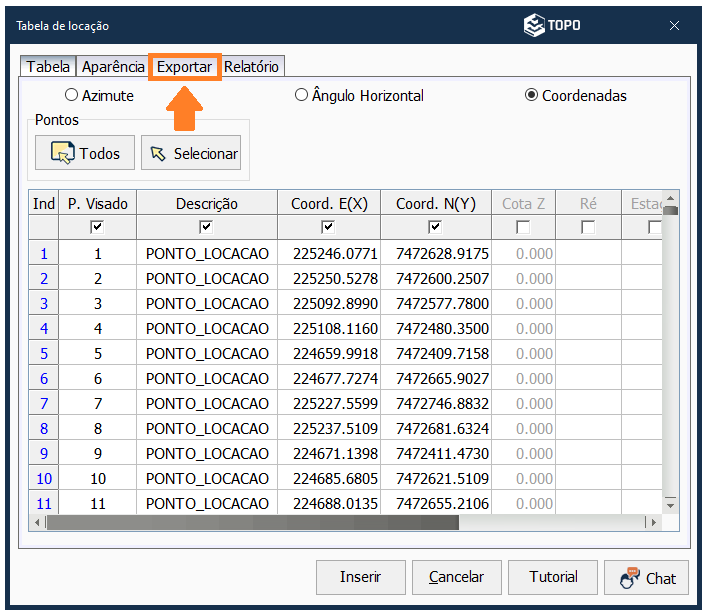The image size is (704, 616).
Task: Switch to the Exportar tab
Action: (185, 67)
